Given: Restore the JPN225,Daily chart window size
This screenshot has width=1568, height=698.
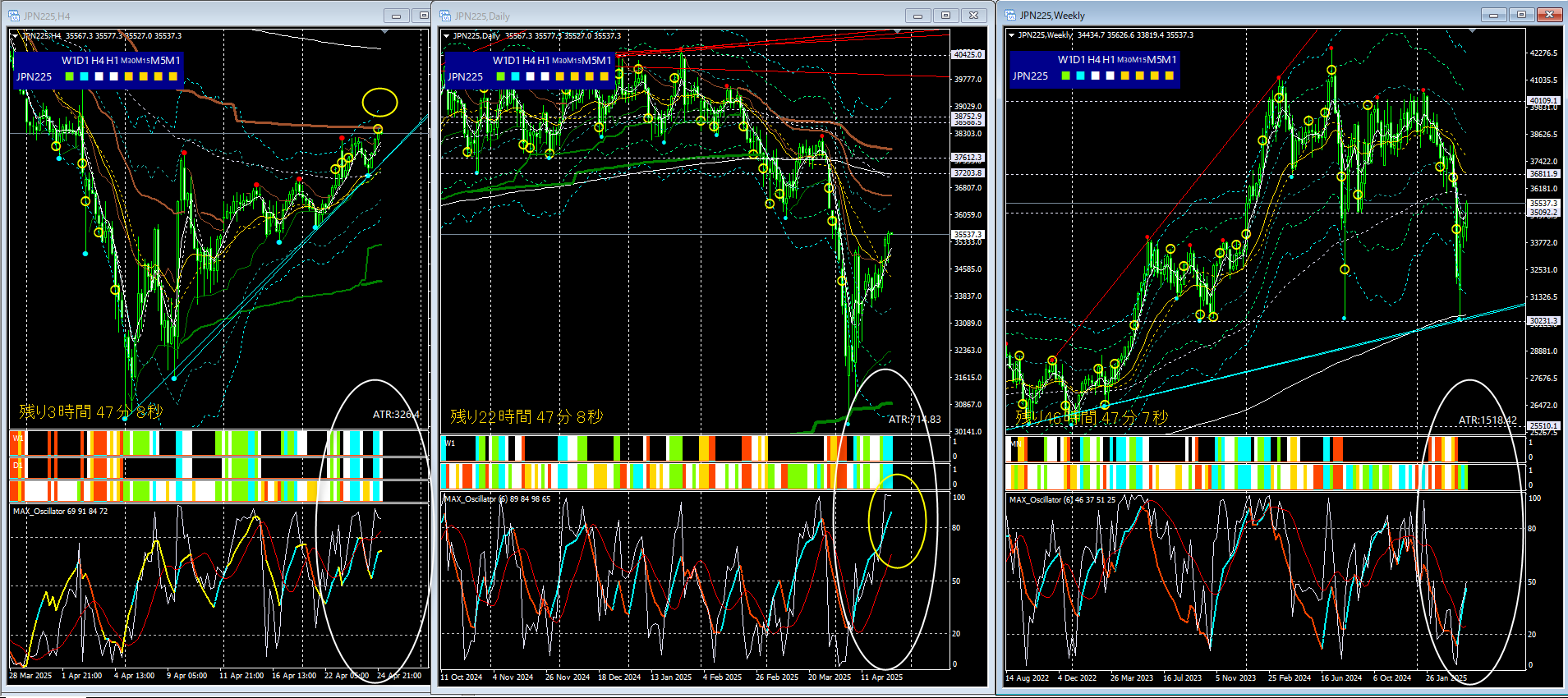Looking at the screenshot, I should click(x=945, y=16).
